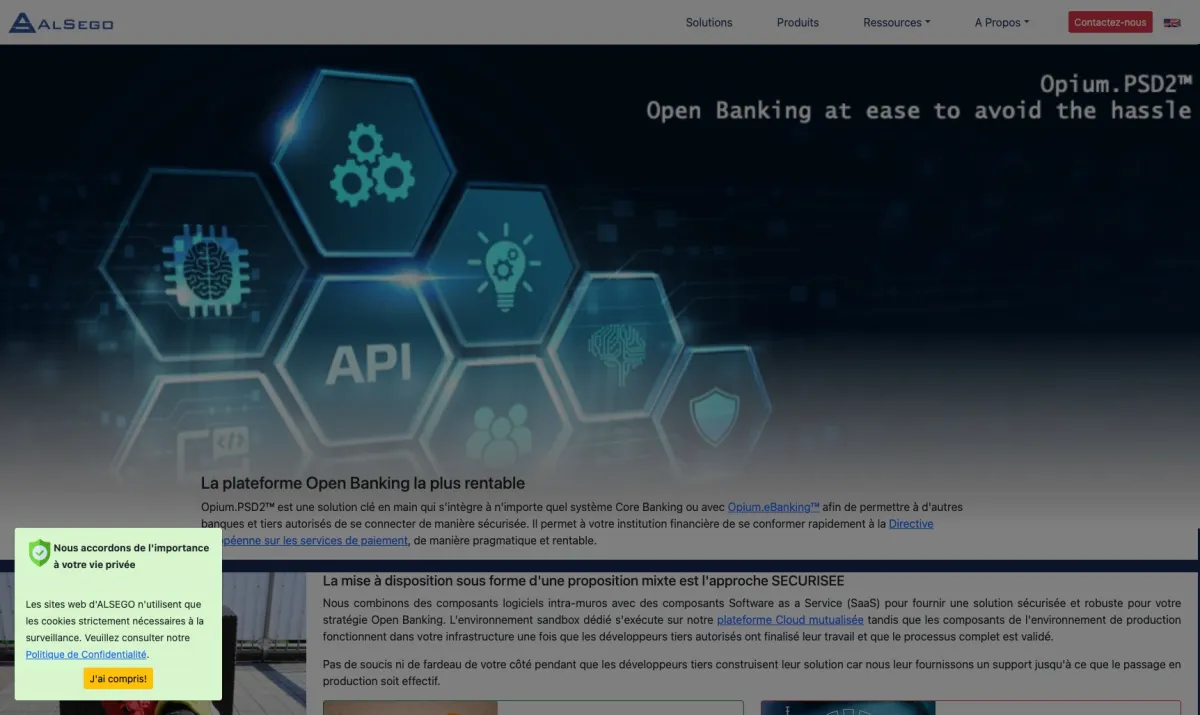Screen dimensions: 1200x715
Task: Click the Alsego logo in the header
Action: coord(61,22)
